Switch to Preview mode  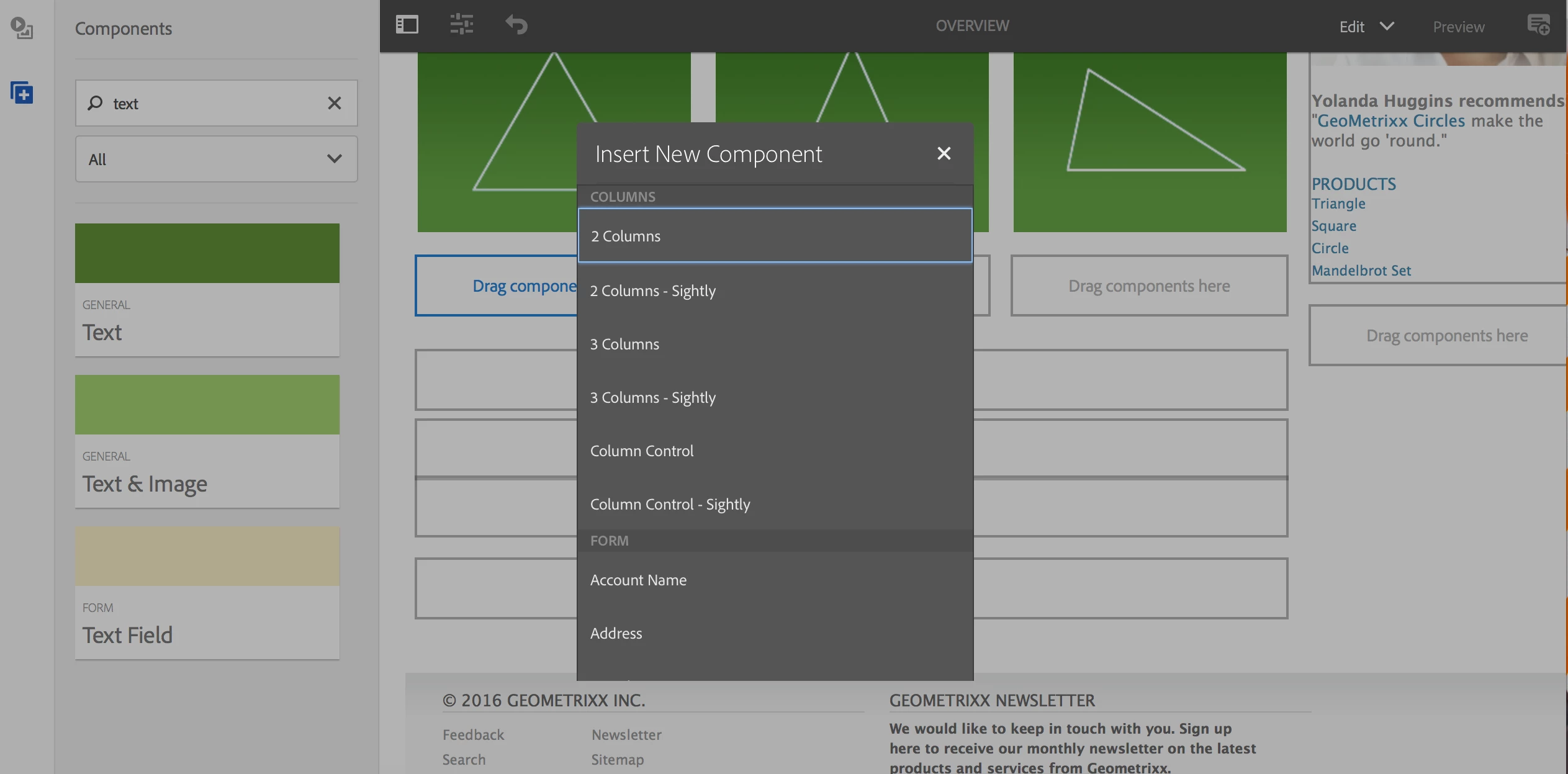point(1458,27)
